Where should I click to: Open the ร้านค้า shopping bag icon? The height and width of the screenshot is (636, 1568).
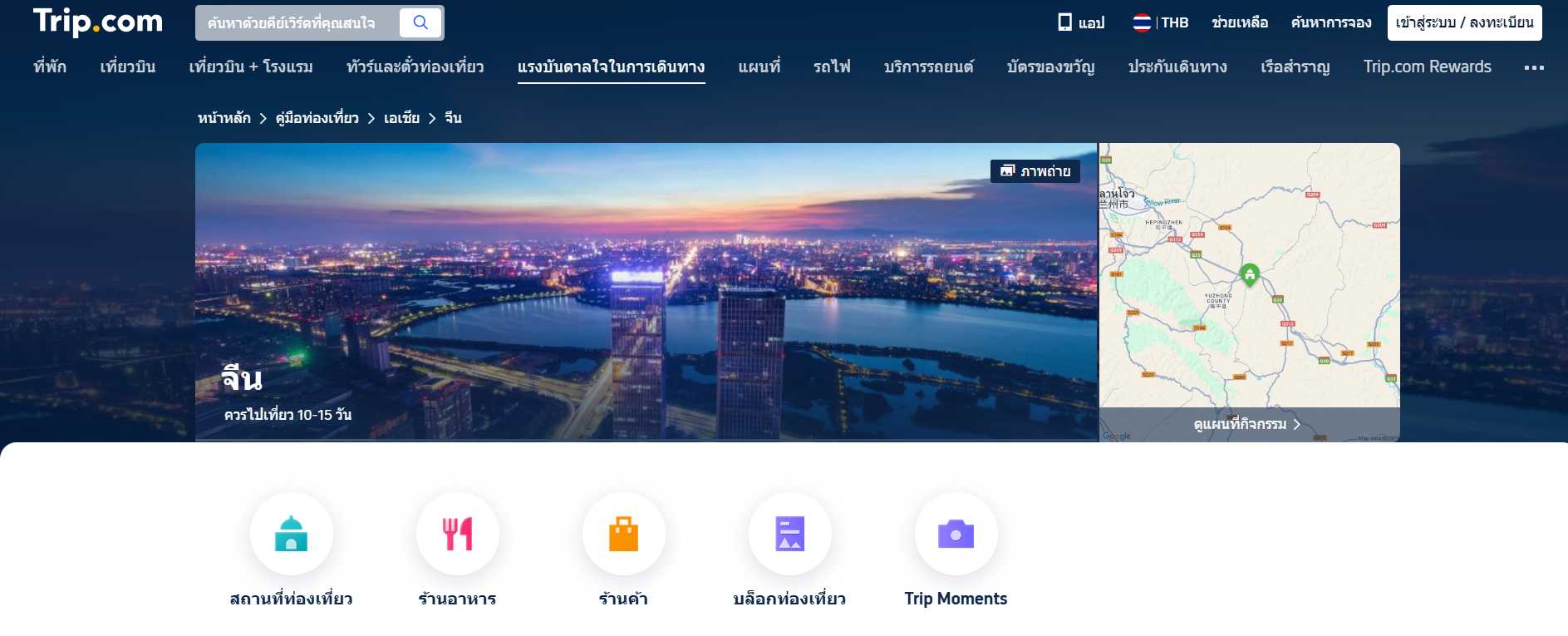coord(624,534)
